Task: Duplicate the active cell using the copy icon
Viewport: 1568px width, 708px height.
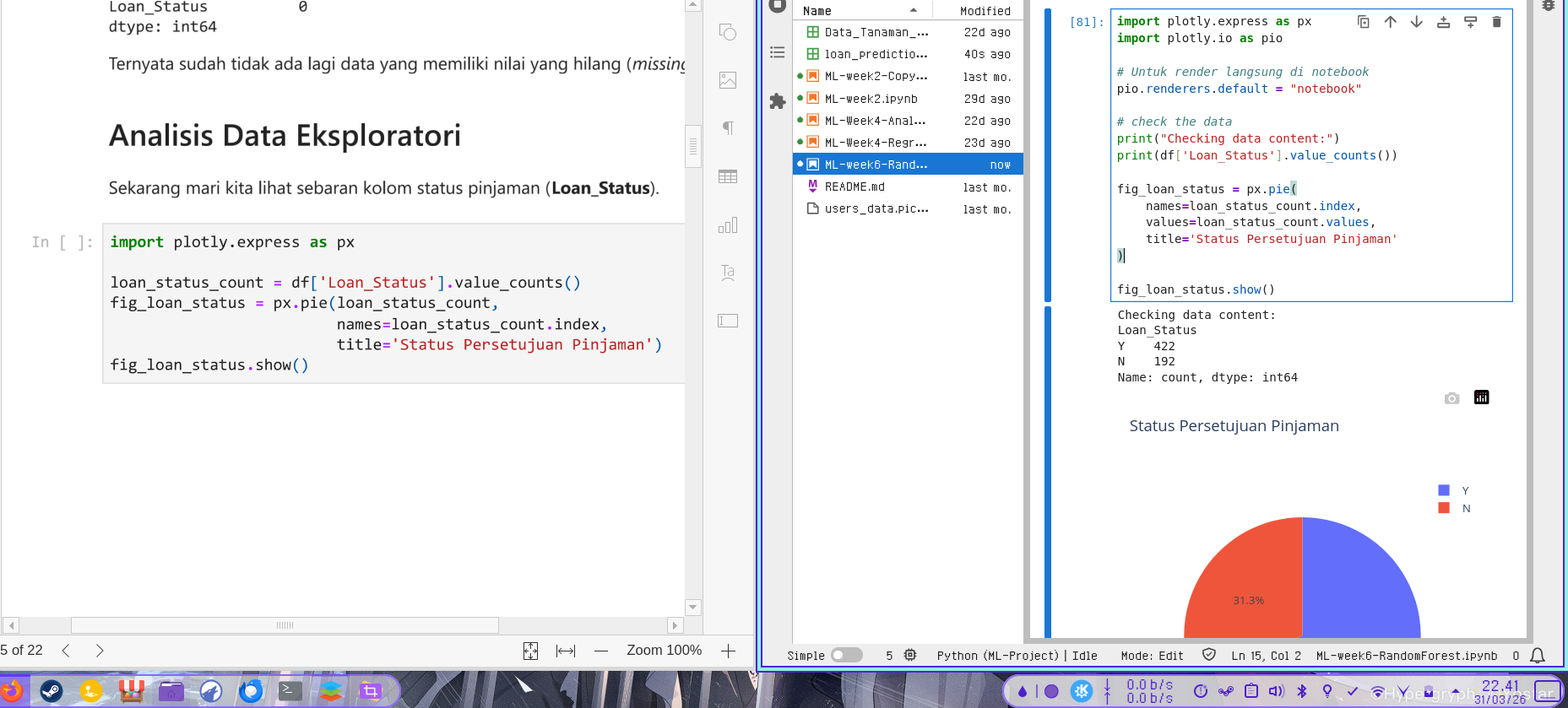Action: pyautogui.click(x=1363, y=22)
